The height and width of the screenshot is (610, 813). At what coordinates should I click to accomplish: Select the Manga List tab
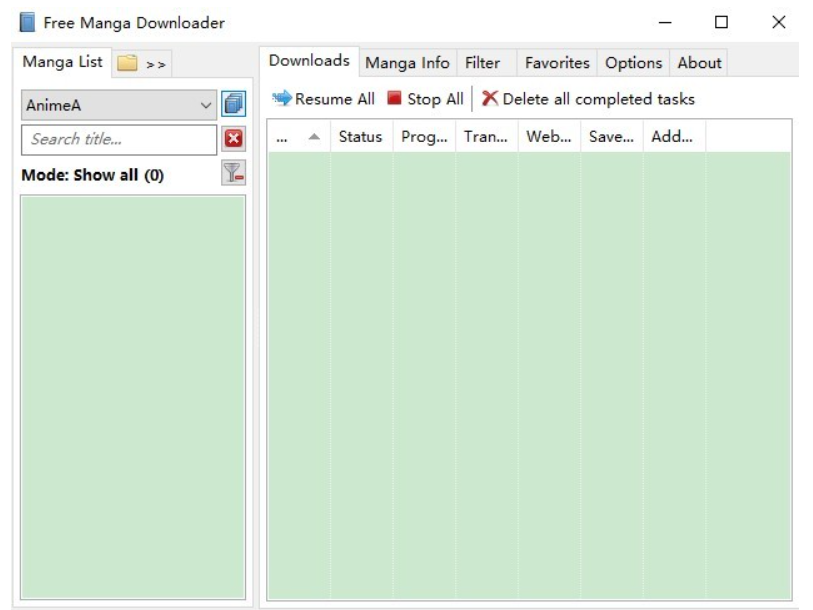[x=62, y=62]
